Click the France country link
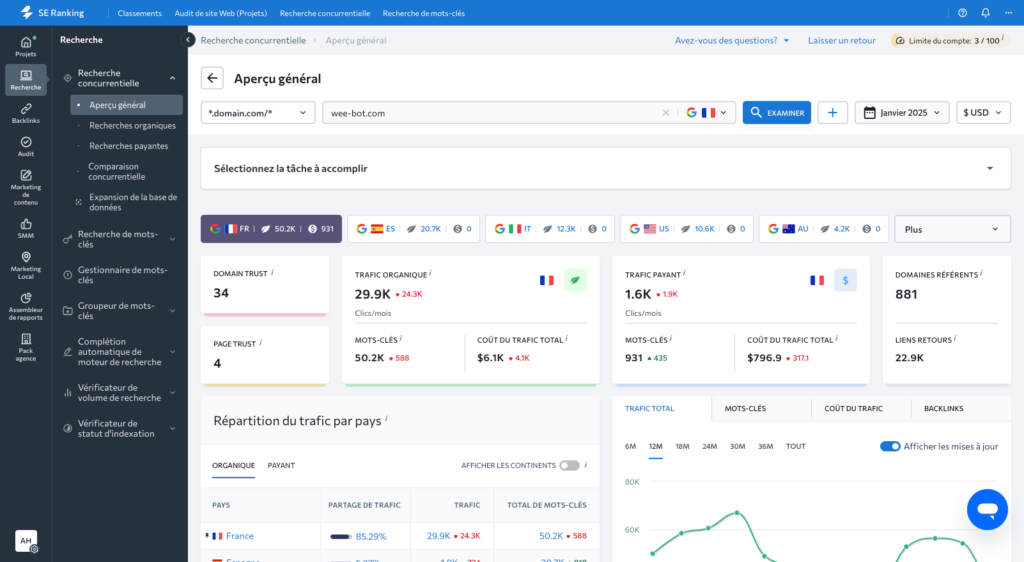This screenshot has width=1024, height=562. [240, 536]
